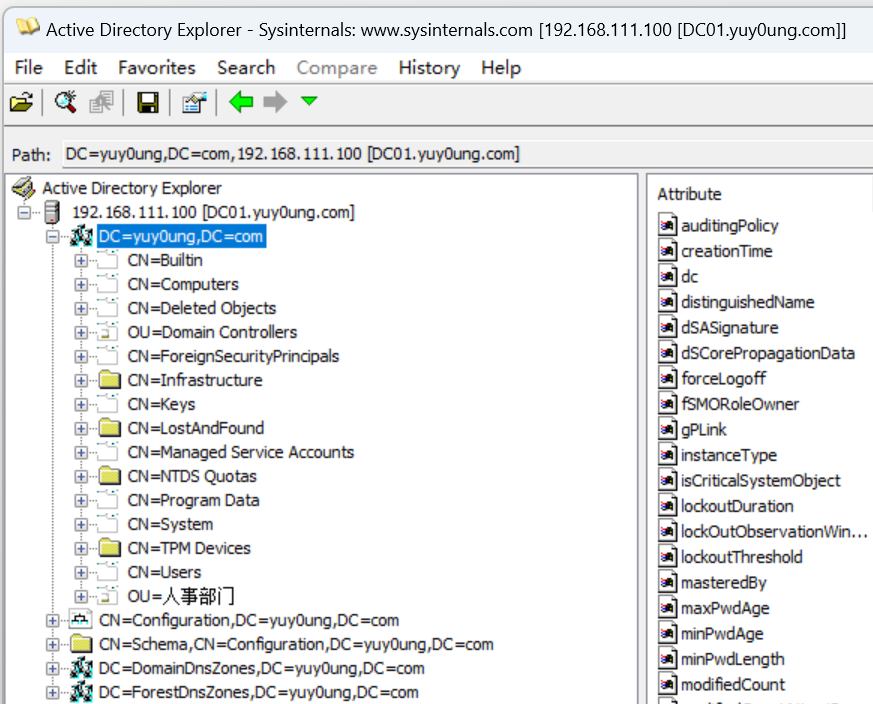Click the CN=Infrastructure folder icon

(108, 380)
